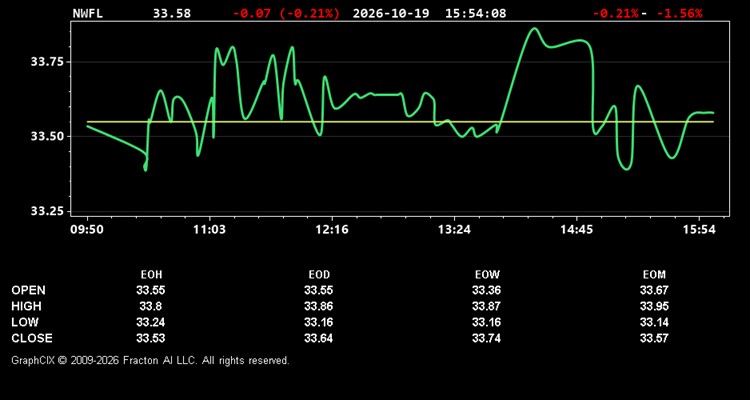
Task: Click the GraphCIX copyright notice text
Action: click(x=150, y=360)
